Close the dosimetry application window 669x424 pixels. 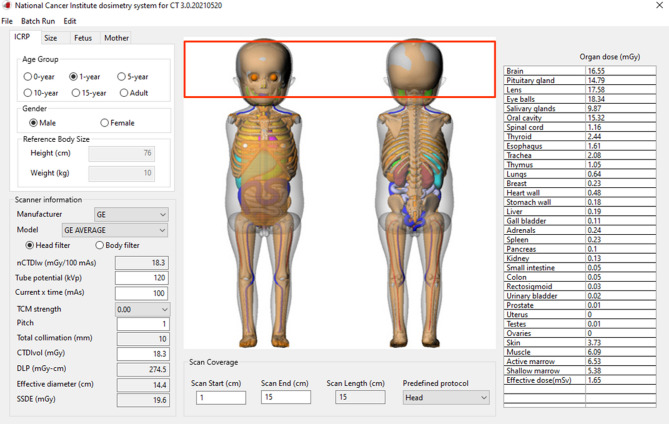point(659,6)
